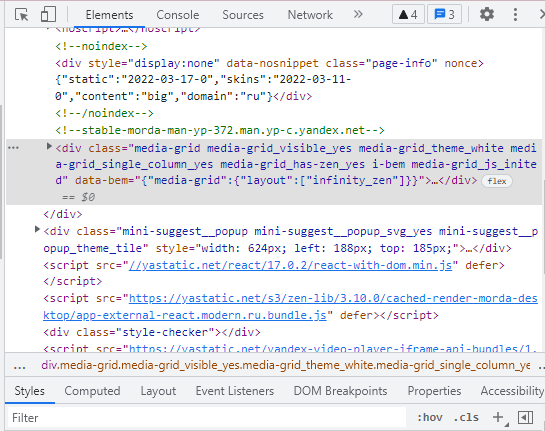
Task: Toggle the device toolbar icon
Action: point(48,15)
